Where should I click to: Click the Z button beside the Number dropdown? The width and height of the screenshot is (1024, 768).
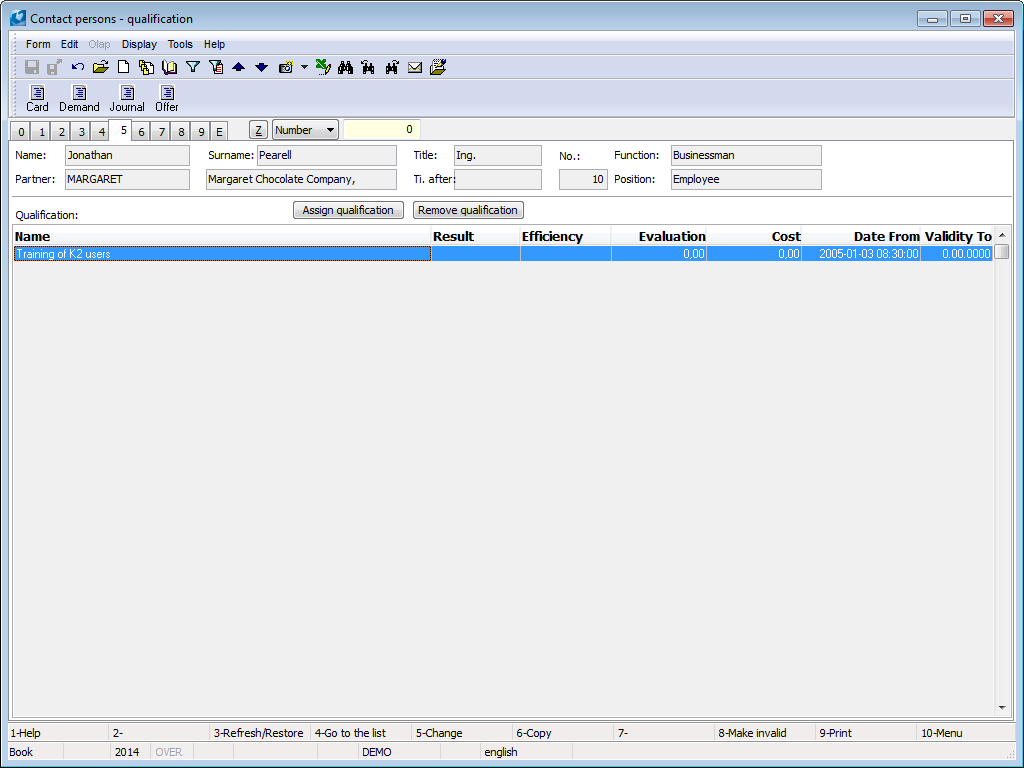coord(259,130)
